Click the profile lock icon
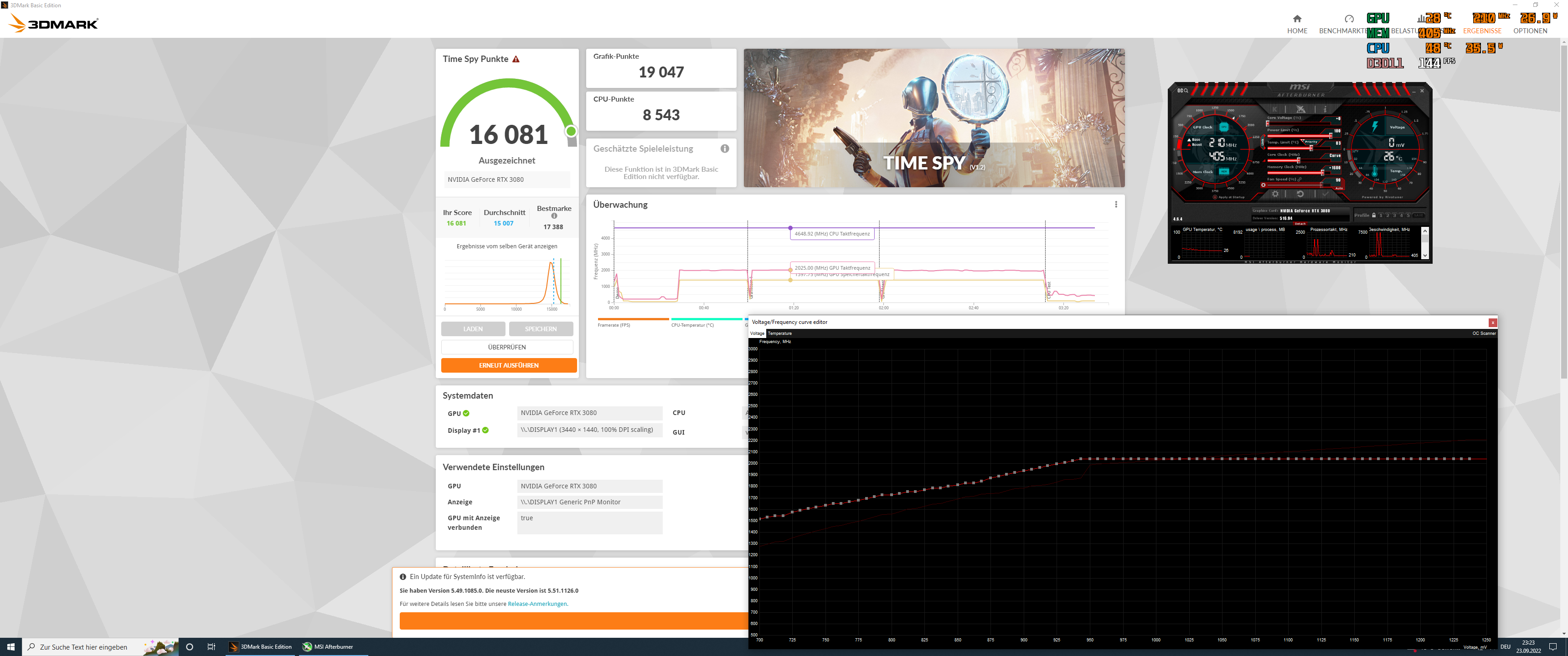The height and width of the screenshot is (656, 1568). point(1374,215)
